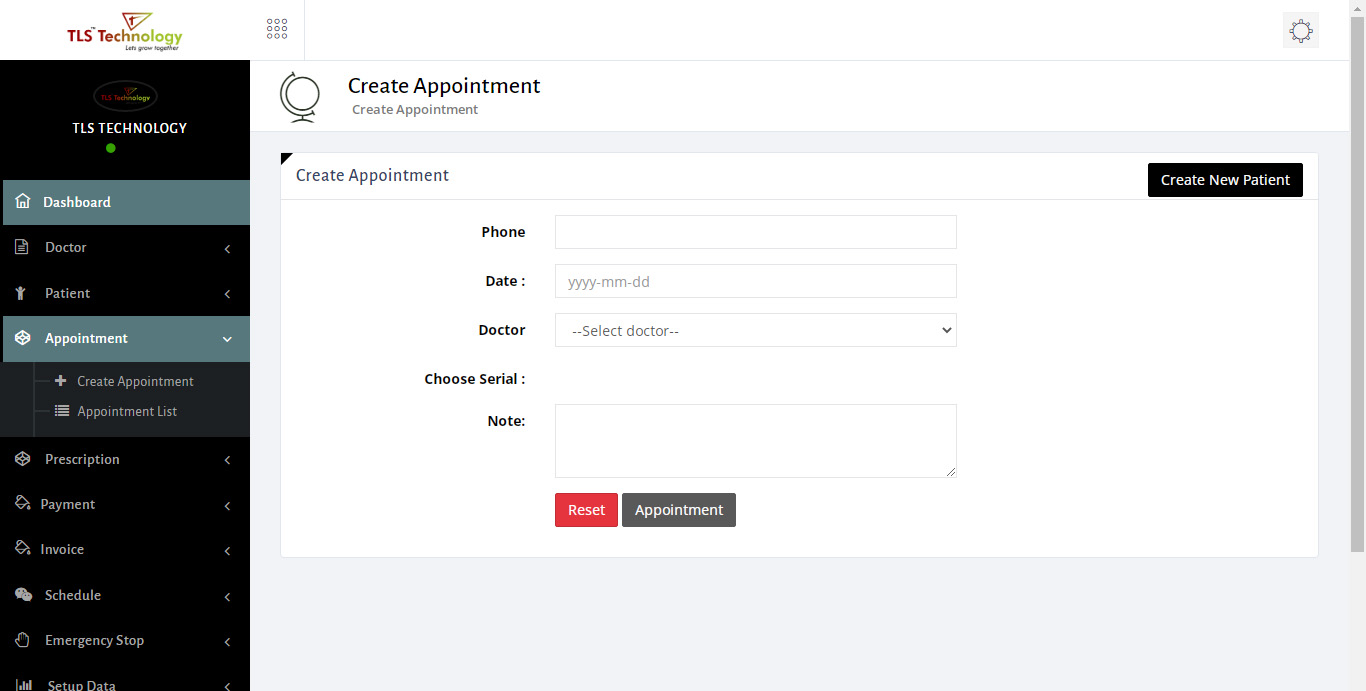Image resolution: width=1366 pixels, height=691 pixels.
Task: Click the Dashboard home icon
Action: click(23, 202)
